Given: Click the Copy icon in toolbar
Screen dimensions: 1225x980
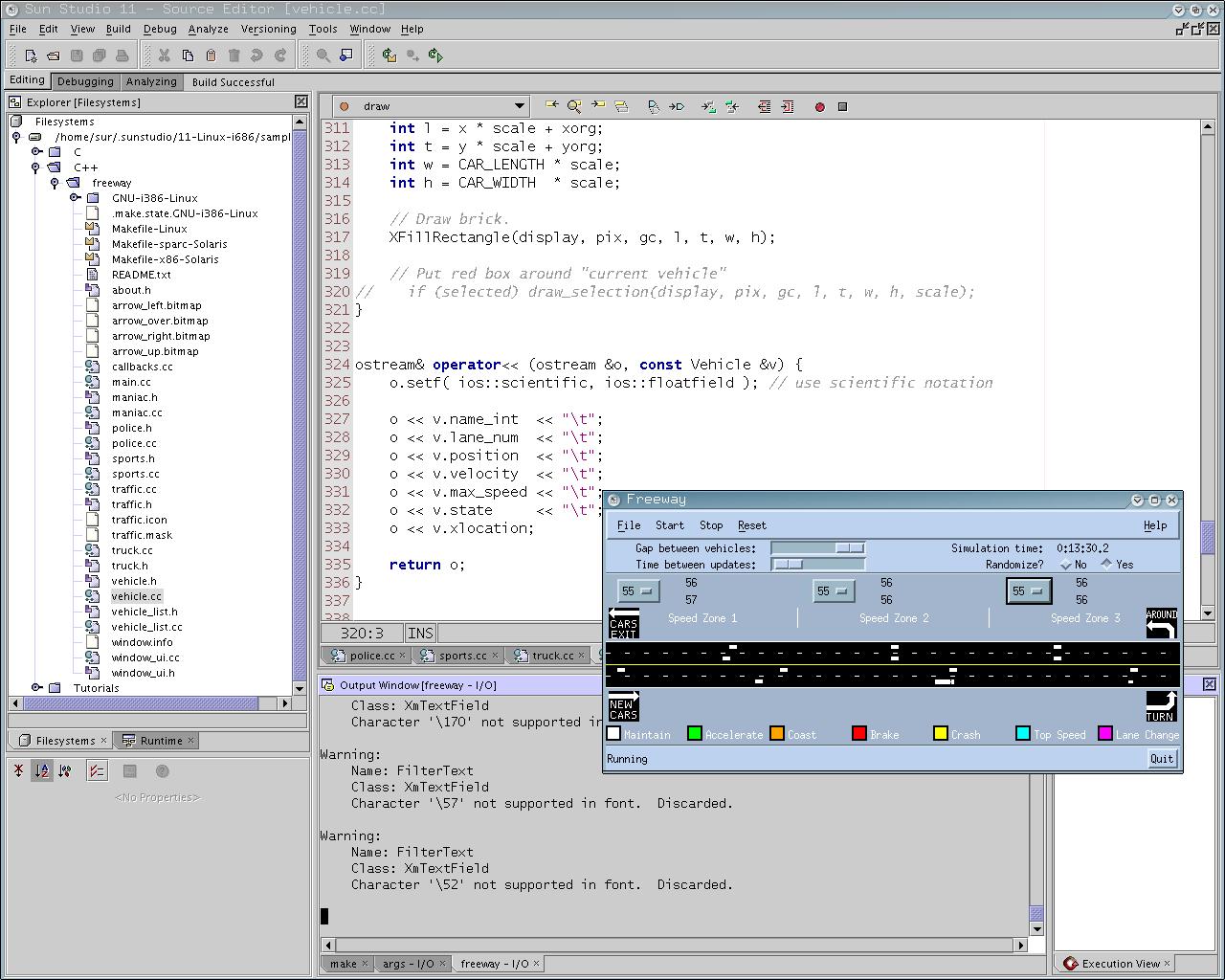Looking at the screenshot, I should tap(188, 56).
